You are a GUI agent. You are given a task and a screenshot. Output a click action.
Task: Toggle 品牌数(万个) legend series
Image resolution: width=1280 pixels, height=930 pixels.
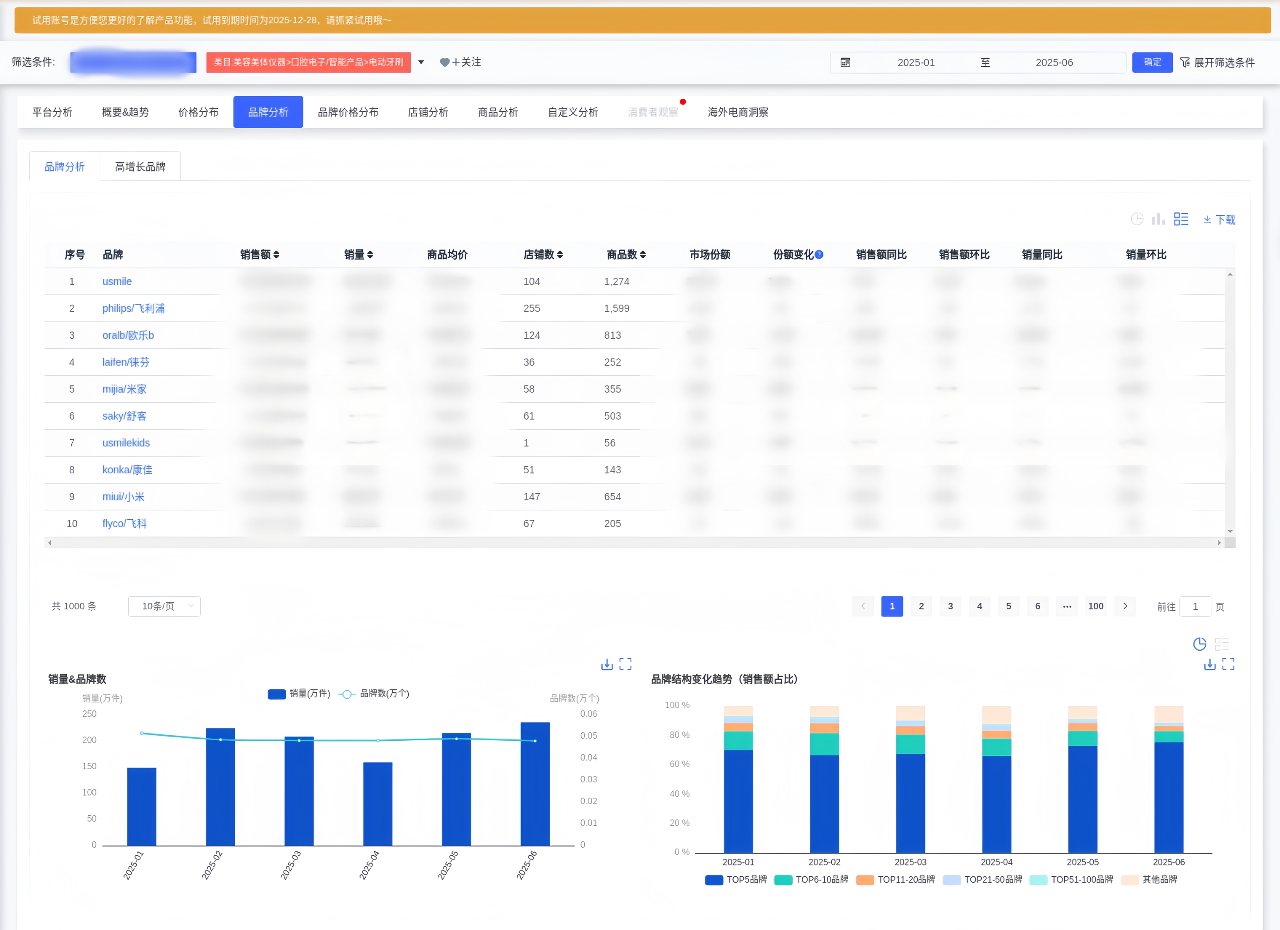[374, 694]
